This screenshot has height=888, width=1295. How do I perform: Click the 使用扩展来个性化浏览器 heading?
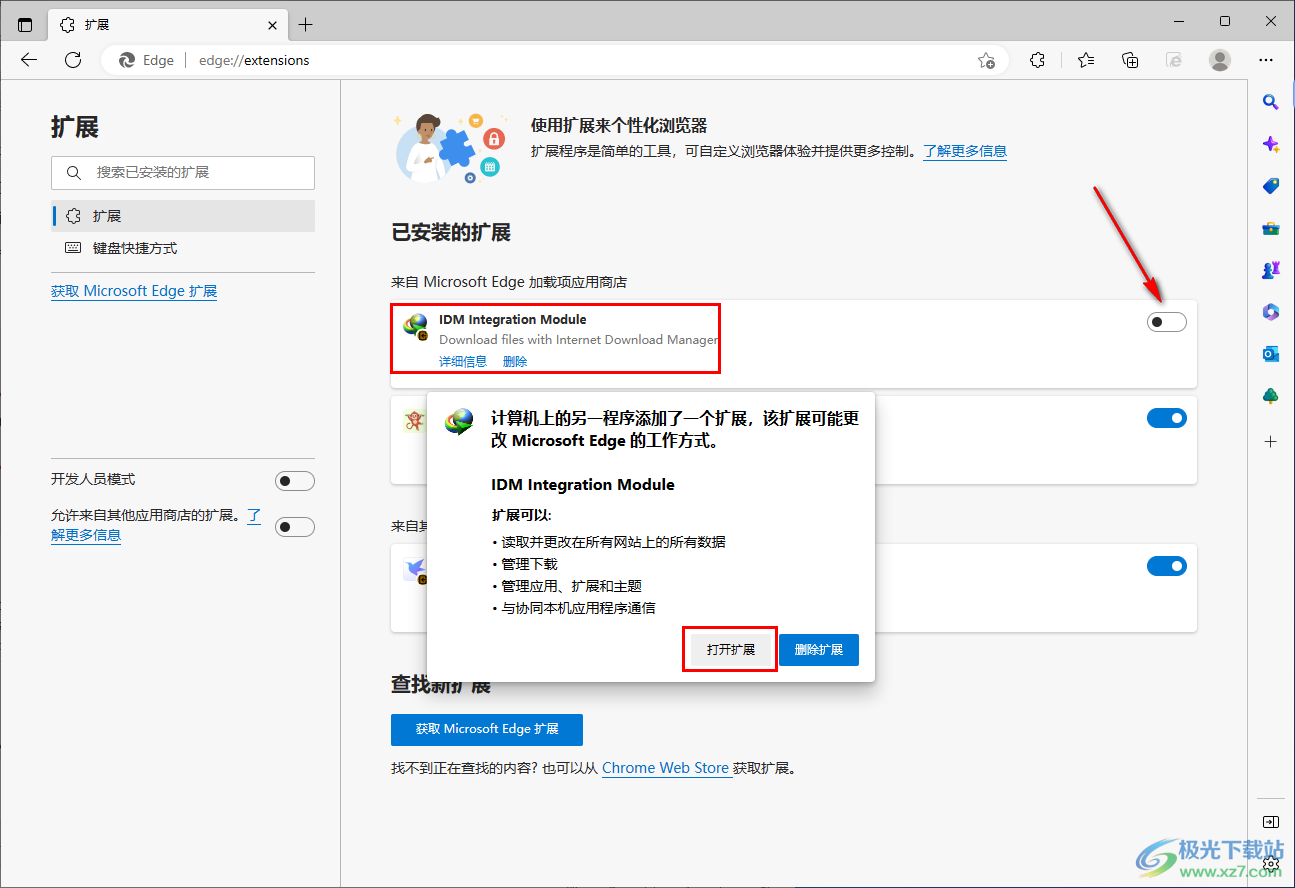tap(619, 125)
